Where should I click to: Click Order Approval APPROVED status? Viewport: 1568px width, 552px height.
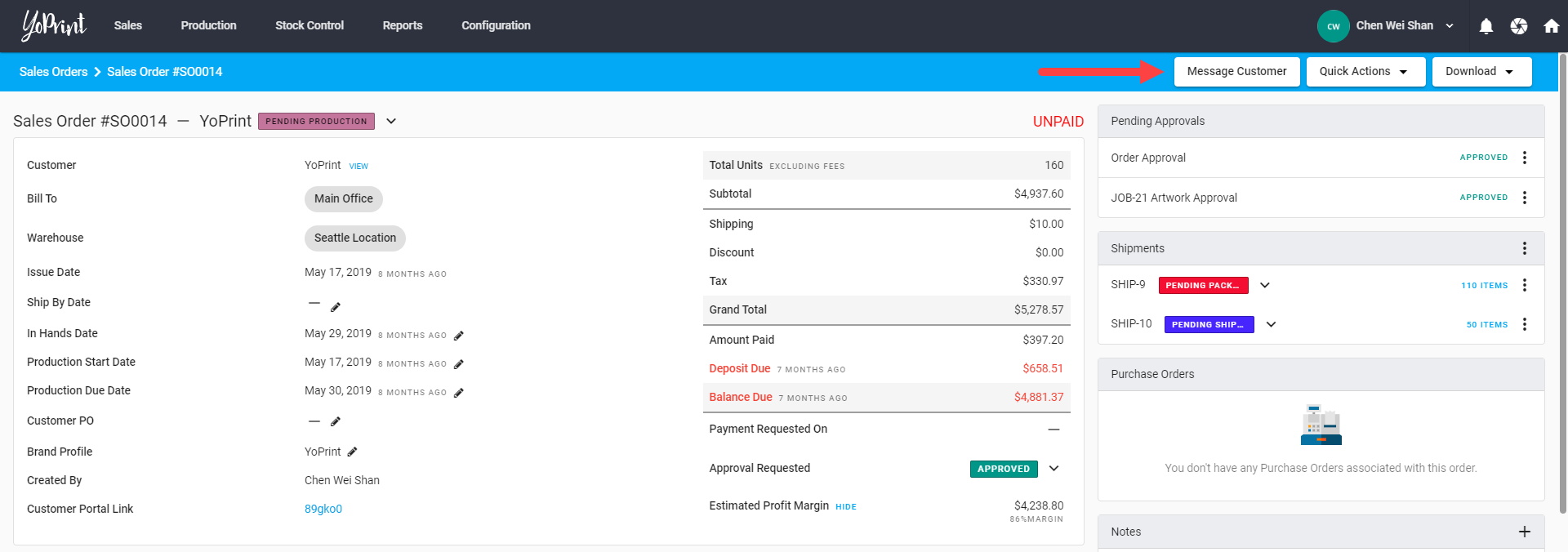1484,158
